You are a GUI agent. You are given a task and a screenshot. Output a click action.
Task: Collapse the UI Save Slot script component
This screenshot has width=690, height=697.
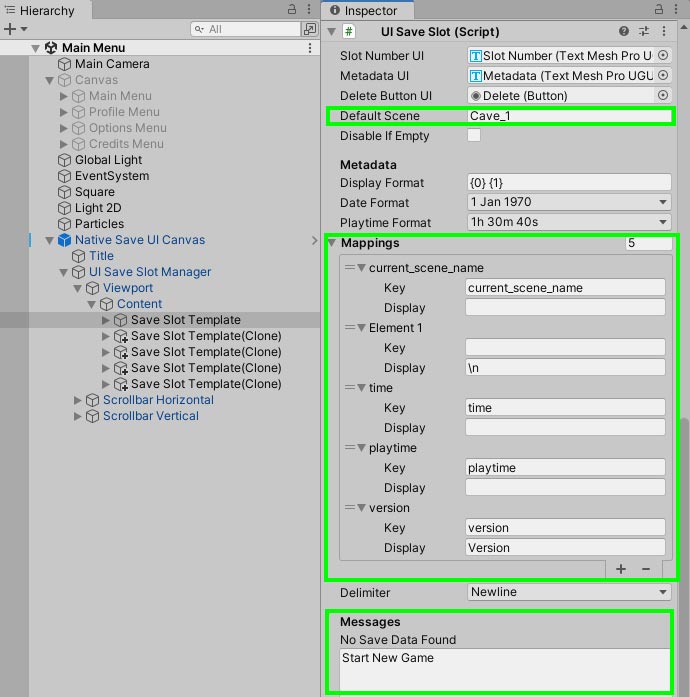(x=331, y=32)
